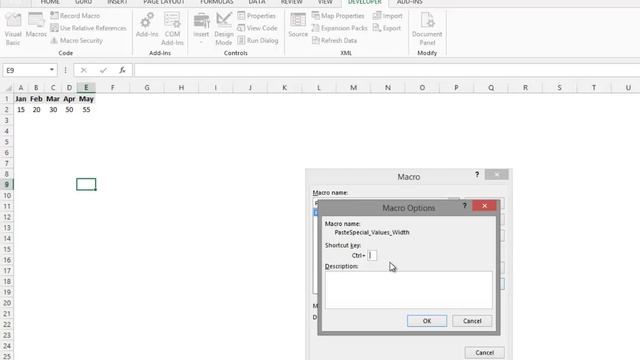Toggle Design Mode

coord(224,28)
